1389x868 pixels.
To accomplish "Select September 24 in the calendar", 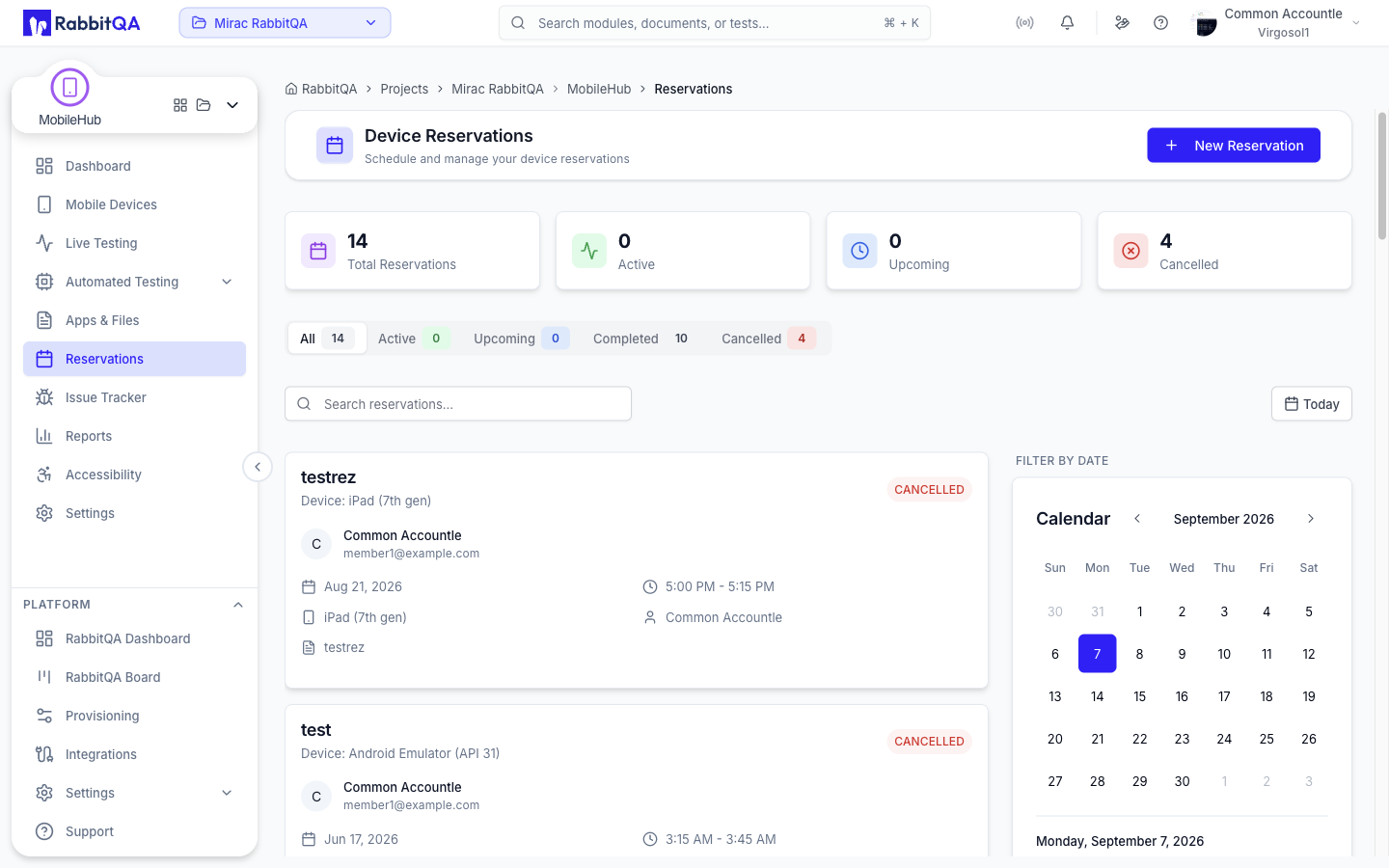I will click(x=1224, y=739).
